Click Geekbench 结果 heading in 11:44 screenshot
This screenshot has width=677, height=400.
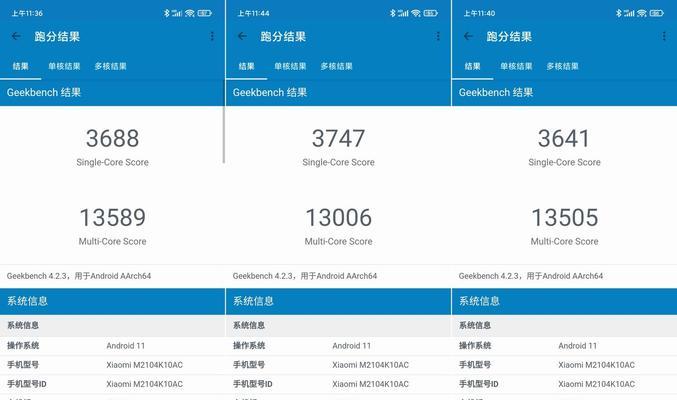(270, 92)
